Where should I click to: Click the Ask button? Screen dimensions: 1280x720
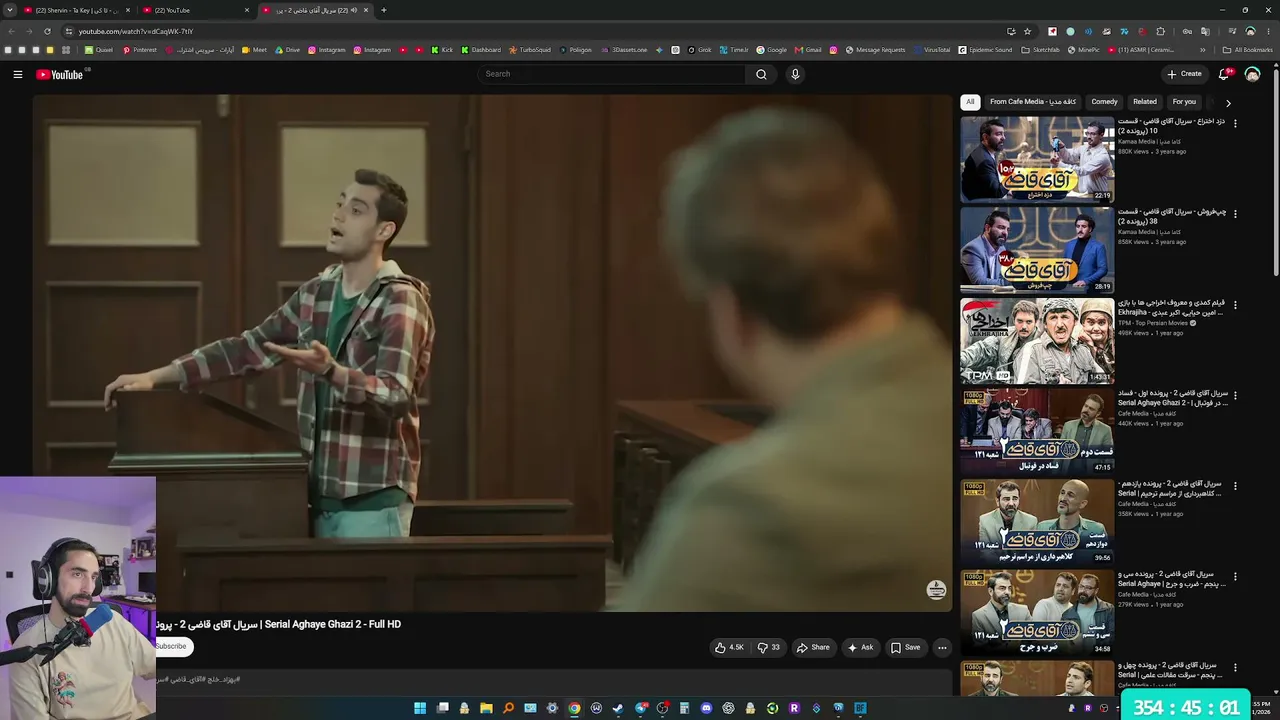pos(860,647)
